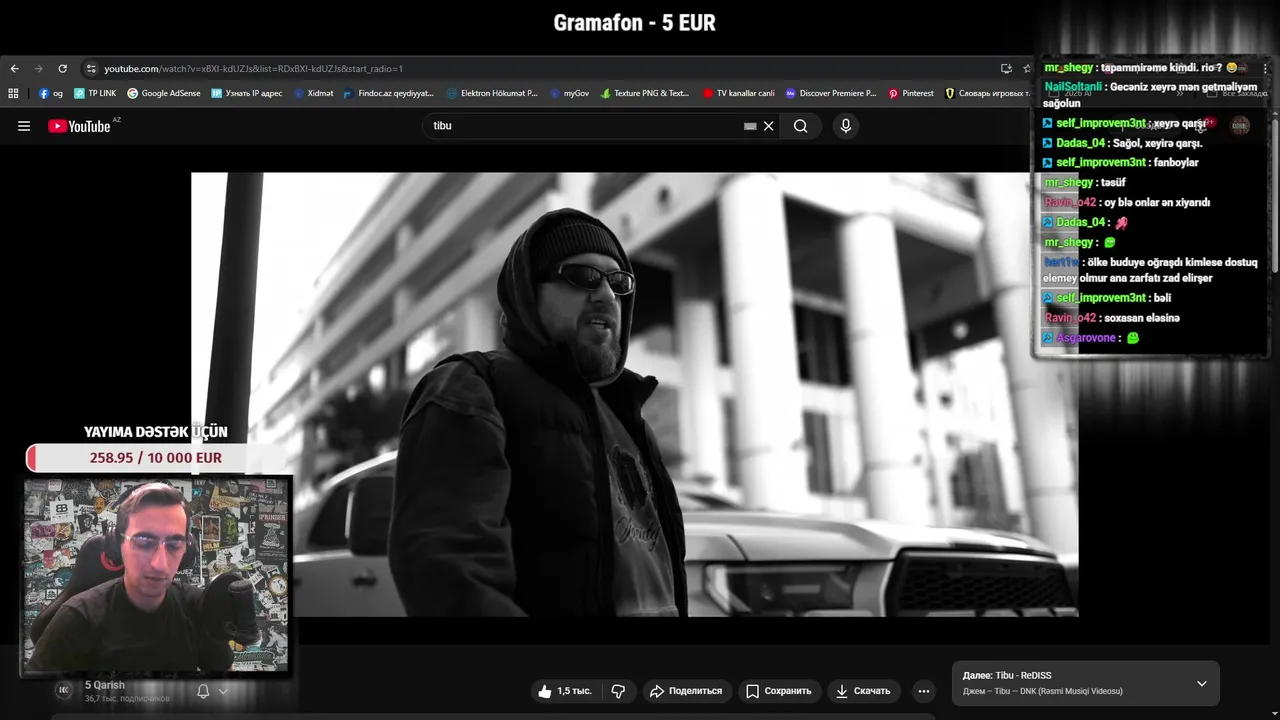Viewport: 1280px width, 720px height.
Task: Start voice search with microphone icon
Action: [x=846, y=126]
